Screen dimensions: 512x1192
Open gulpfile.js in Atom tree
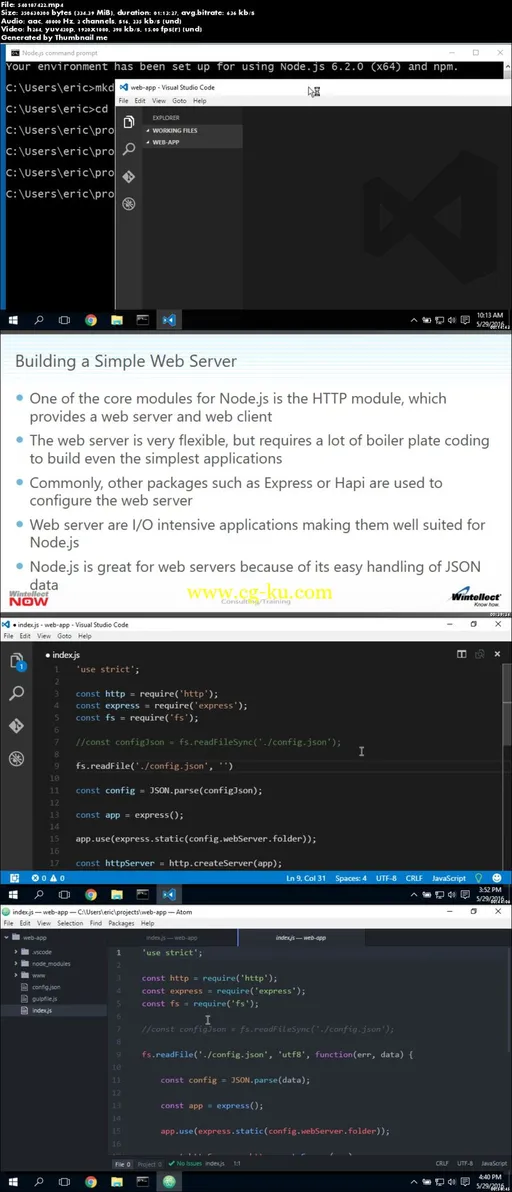(45, 998)
